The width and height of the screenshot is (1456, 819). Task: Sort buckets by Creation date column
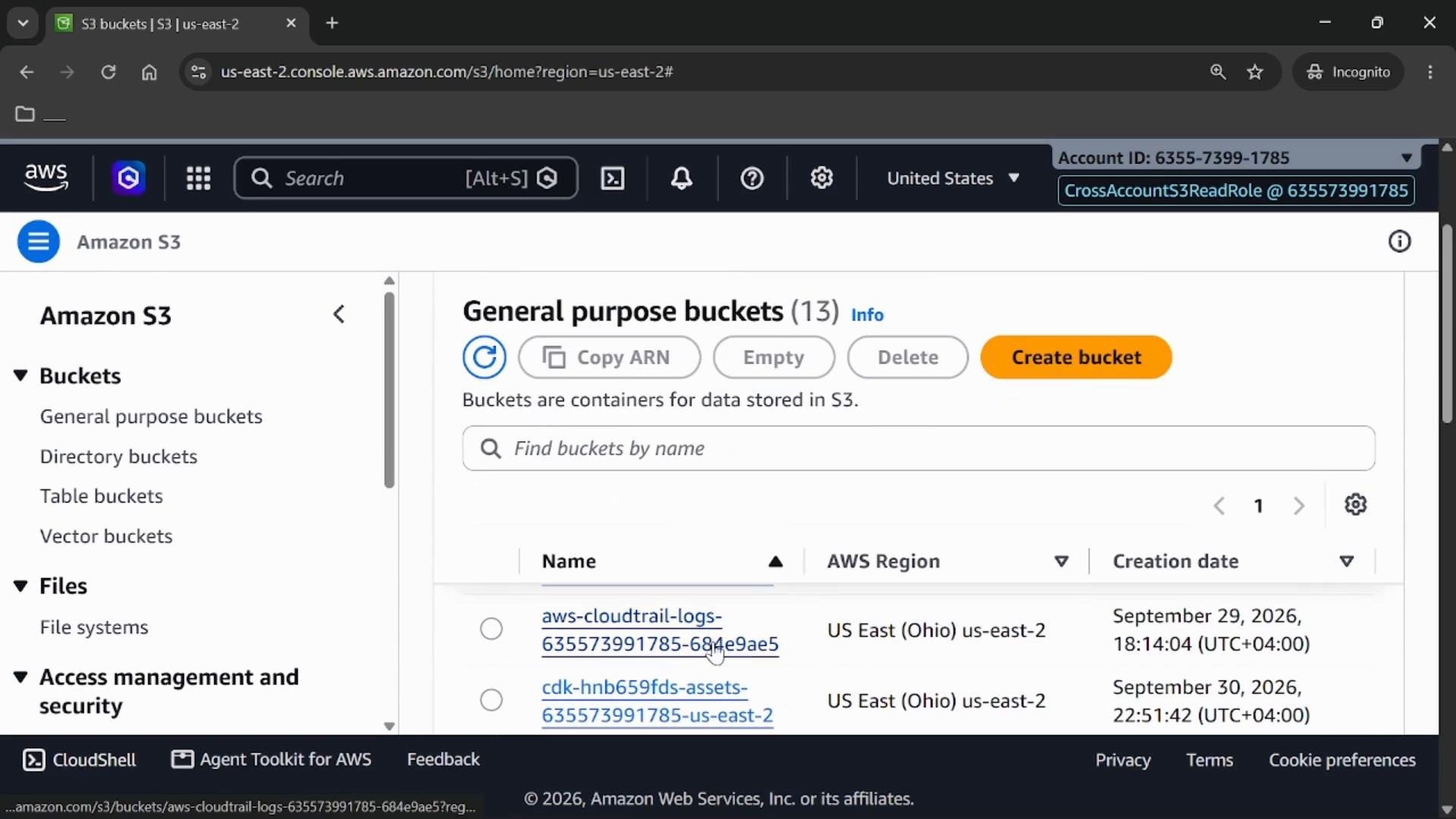click(x=1347, y=562)
